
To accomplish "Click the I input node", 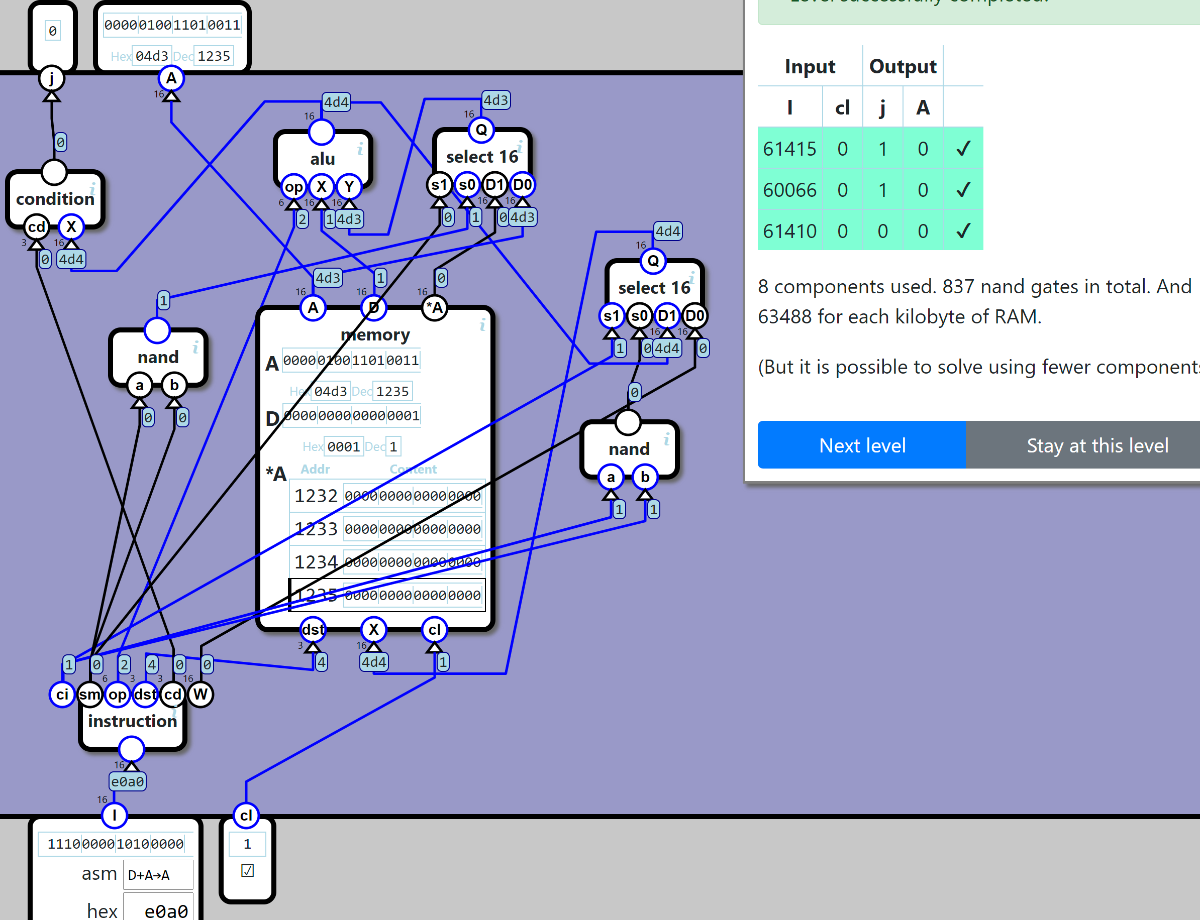I will pos(115,816).
